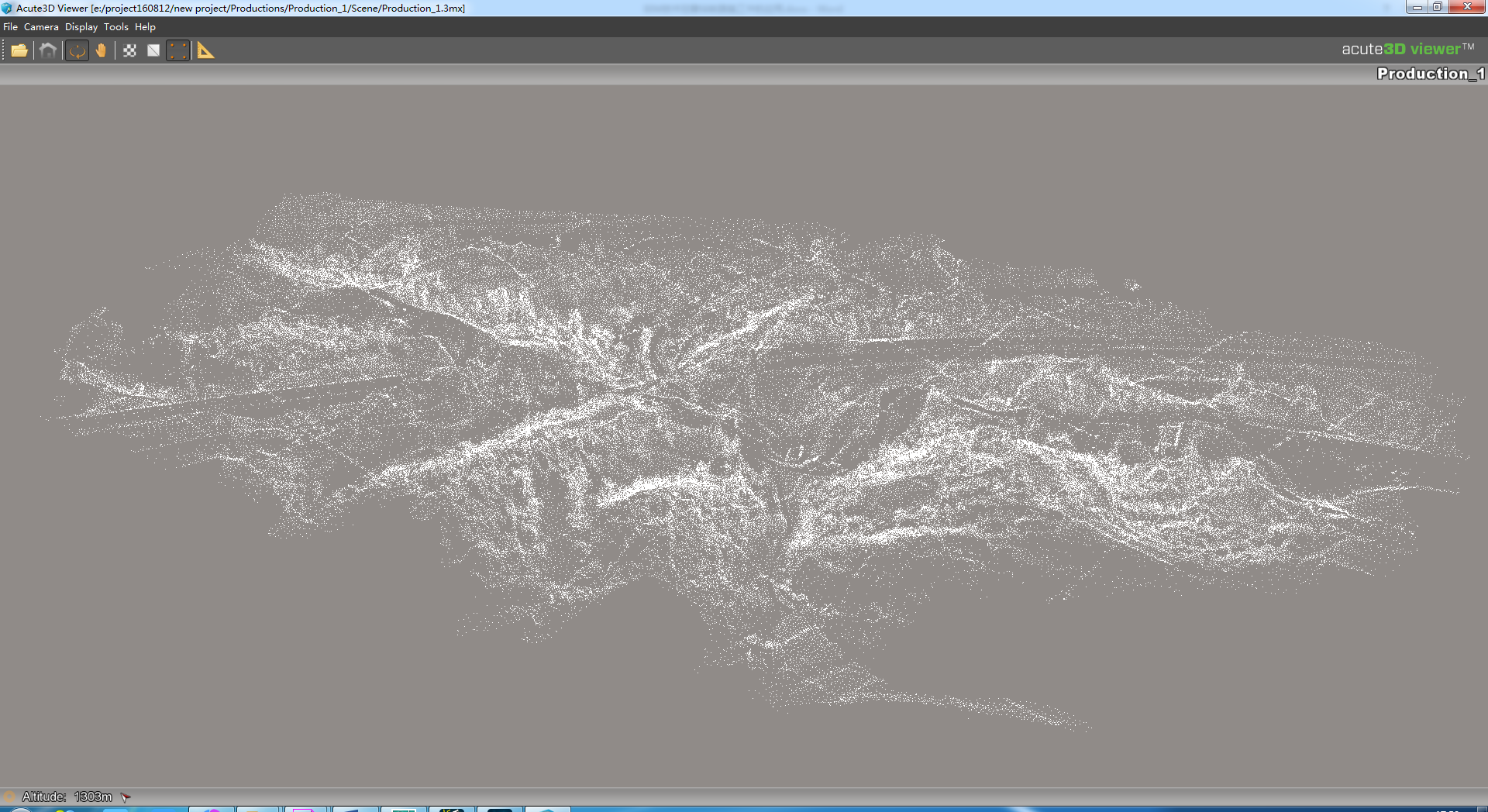Screen dimensions: 1488x812
Task: Click the toolbar's dotted grip handle
Action: [x=3, y=50]
